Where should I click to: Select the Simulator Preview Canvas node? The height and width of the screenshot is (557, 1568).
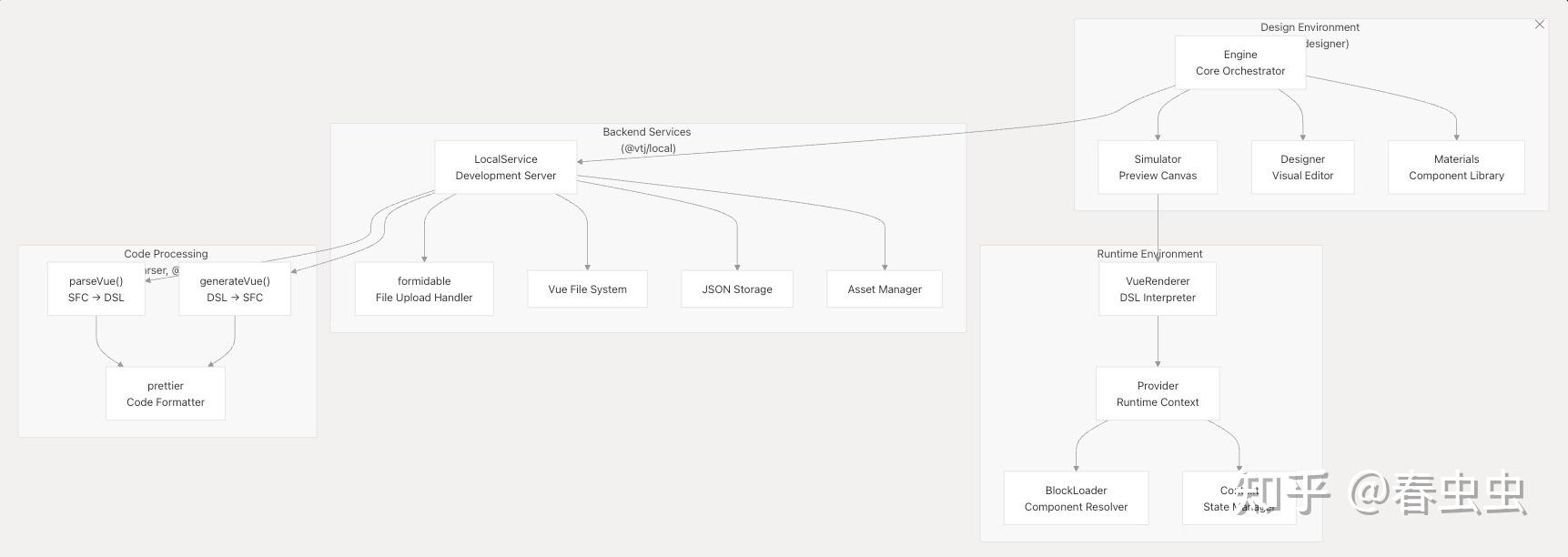1157,167
